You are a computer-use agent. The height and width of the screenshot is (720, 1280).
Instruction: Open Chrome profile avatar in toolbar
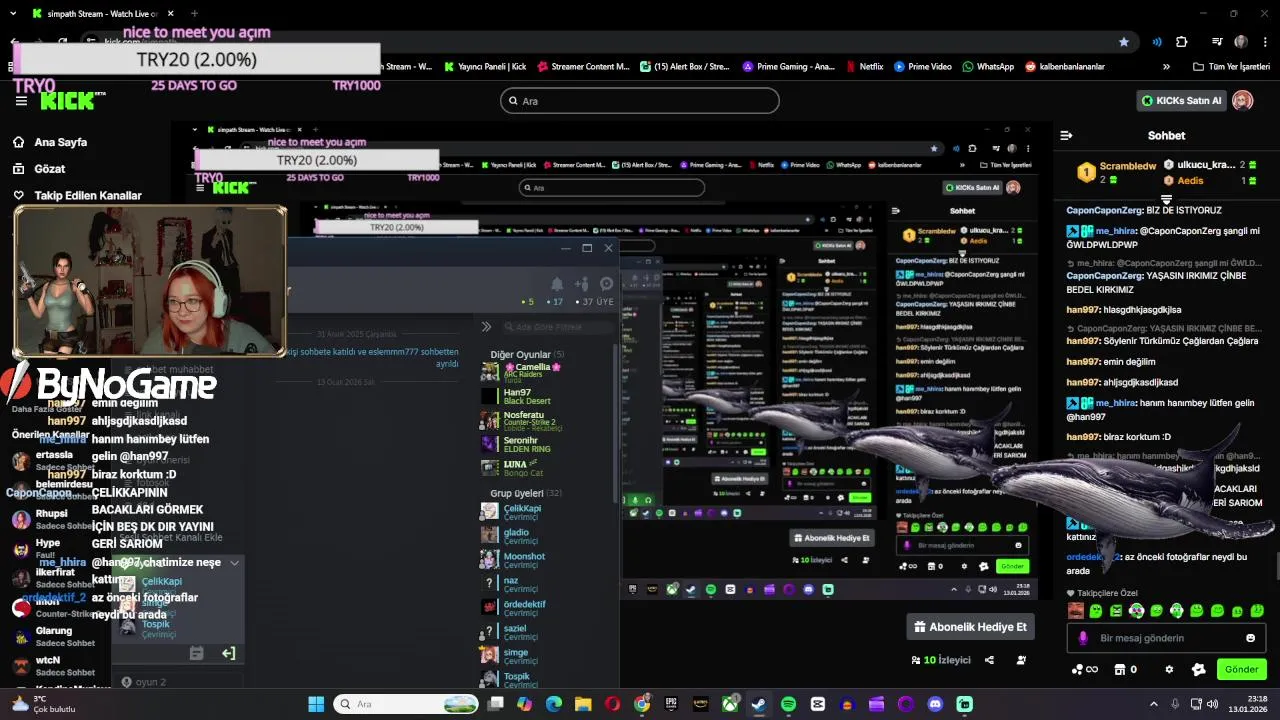coord(1241,42)
